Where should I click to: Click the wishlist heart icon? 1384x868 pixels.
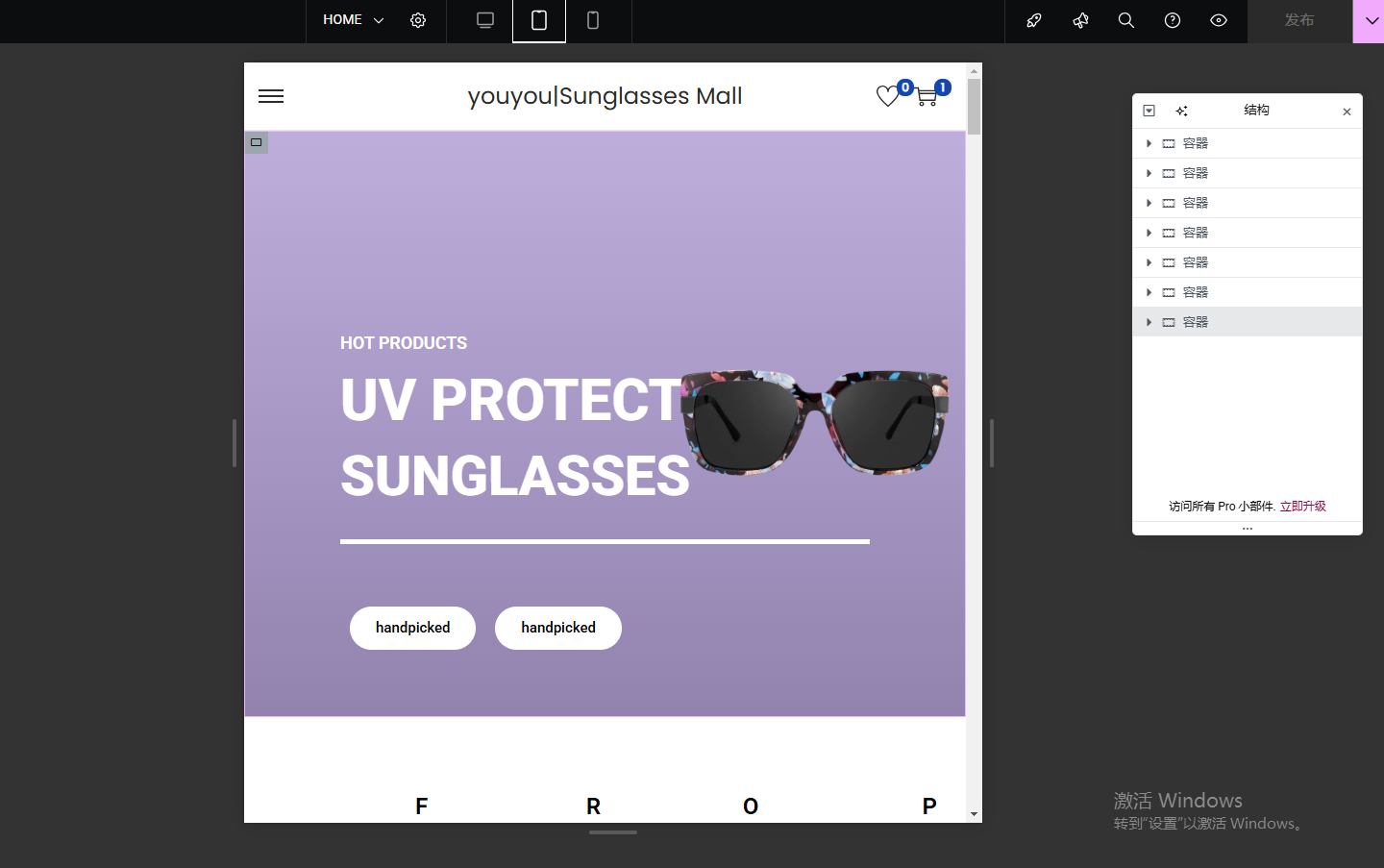888,96
